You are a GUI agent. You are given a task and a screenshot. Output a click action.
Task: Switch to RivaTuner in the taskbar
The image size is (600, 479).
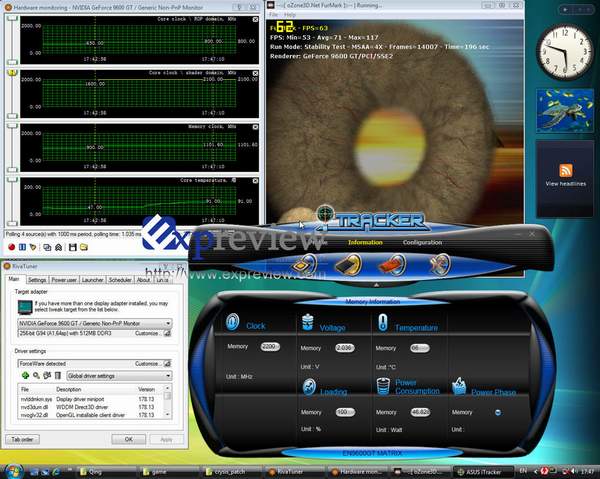(x=292, y=472)
